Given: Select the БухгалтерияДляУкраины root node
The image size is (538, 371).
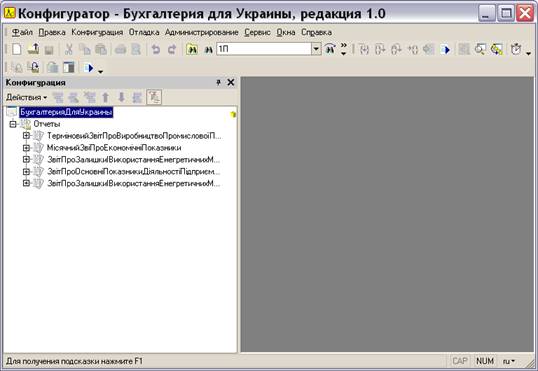Looking at the screenshot, I should pyautogui.click(x=66, y=112).
